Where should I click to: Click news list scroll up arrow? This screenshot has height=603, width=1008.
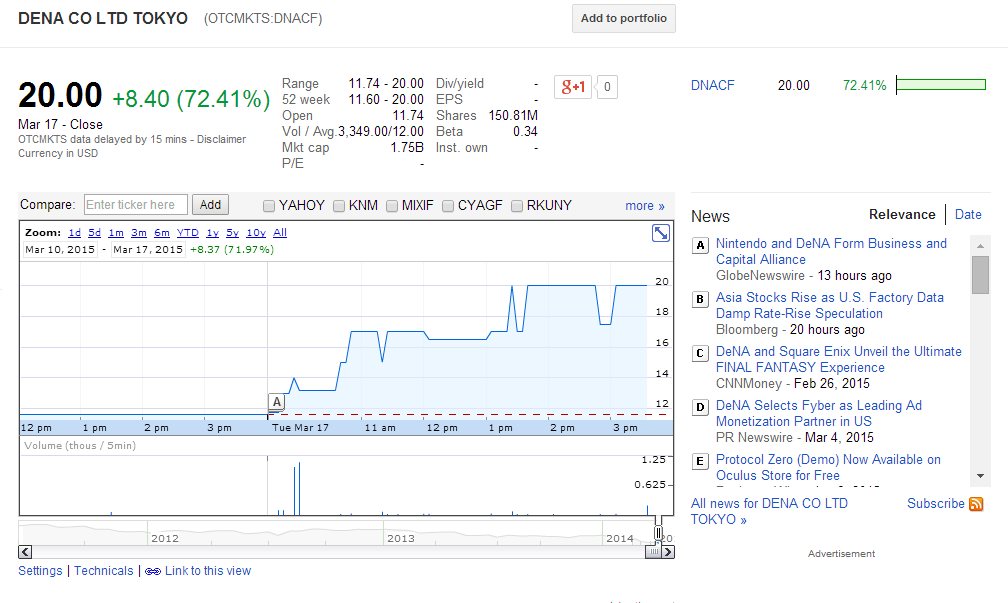(980, 246)
